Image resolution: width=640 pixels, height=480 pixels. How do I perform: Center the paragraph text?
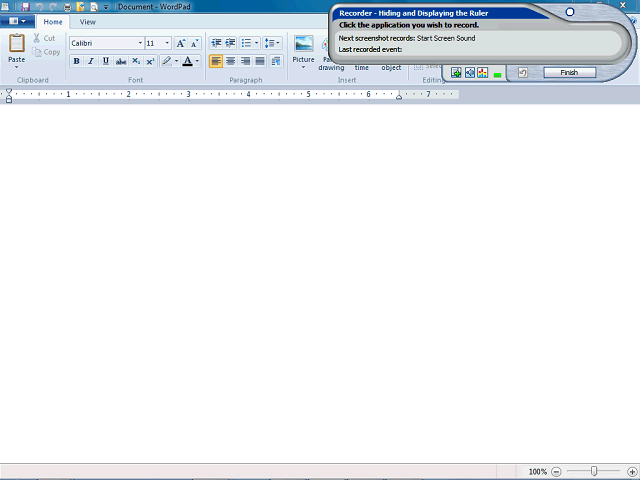click(231, 61)
